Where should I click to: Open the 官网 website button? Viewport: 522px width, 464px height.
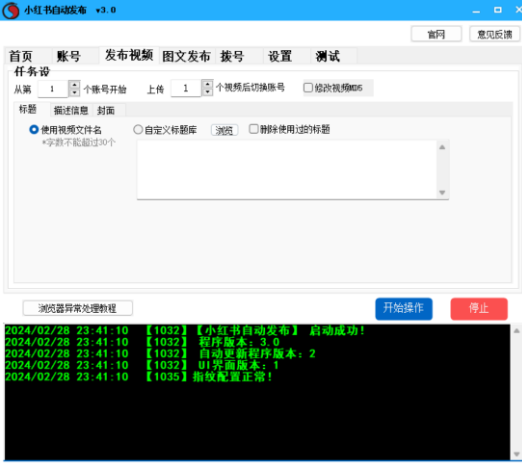pos(436,34)
